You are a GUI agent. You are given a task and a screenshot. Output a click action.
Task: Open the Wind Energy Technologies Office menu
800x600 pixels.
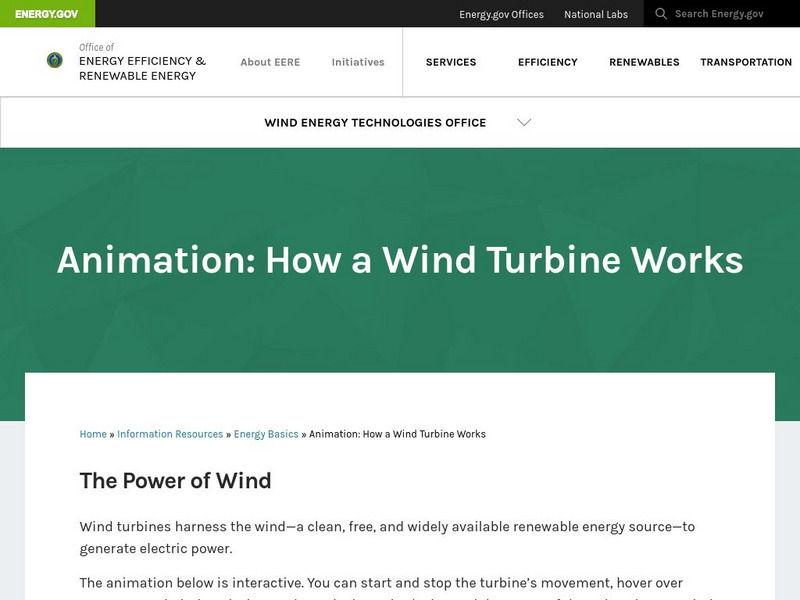click(x=375, y=123)
